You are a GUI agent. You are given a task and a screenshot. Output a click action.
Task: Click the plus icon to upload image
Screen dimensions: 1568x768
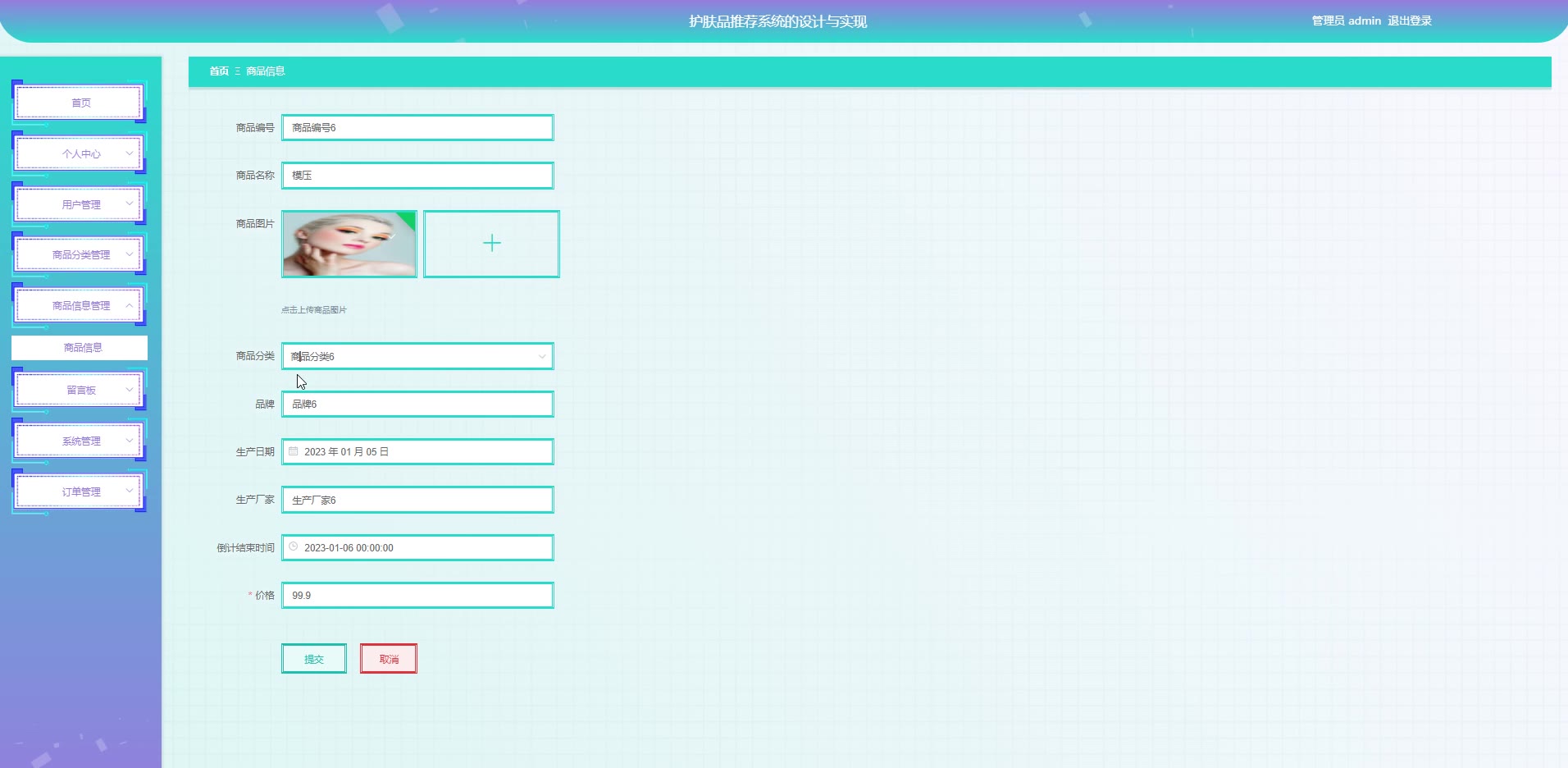pyautogui.click(x=491, y=243)
